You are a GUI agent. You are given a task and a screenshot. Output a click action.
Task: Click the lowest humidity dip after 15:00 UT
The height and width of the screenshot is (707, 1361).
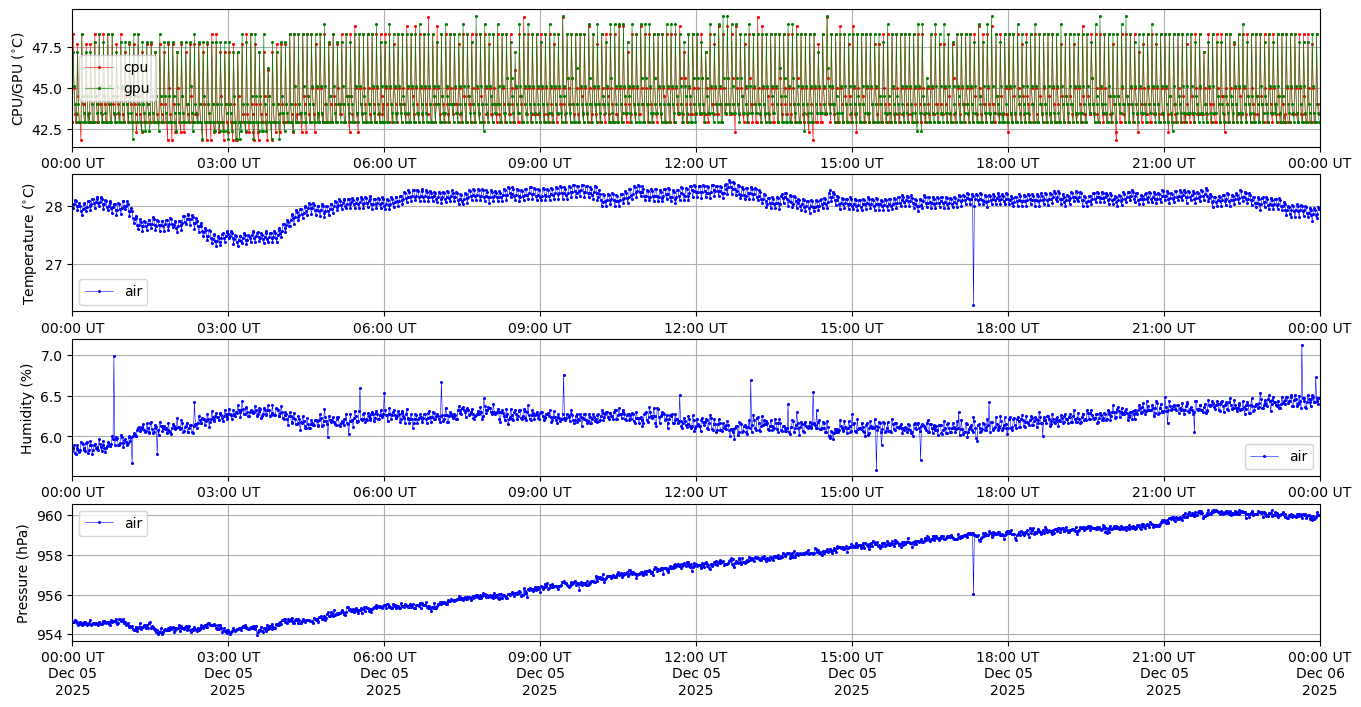876,470
